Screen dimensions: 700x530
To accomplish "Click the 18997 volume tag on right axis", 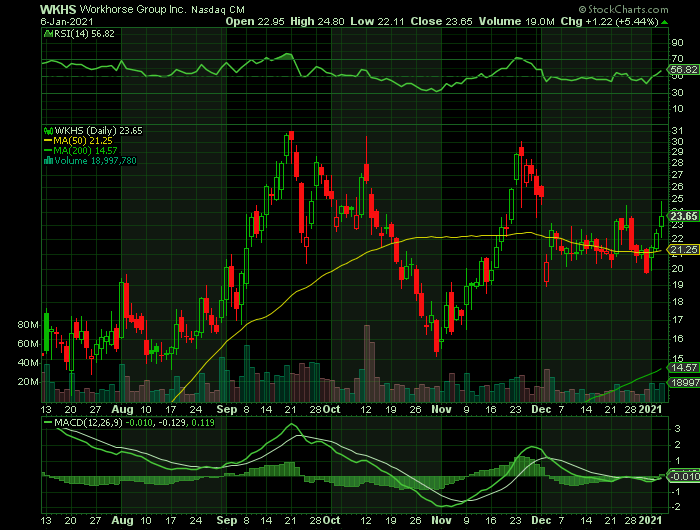I will [x=683, y=383].
